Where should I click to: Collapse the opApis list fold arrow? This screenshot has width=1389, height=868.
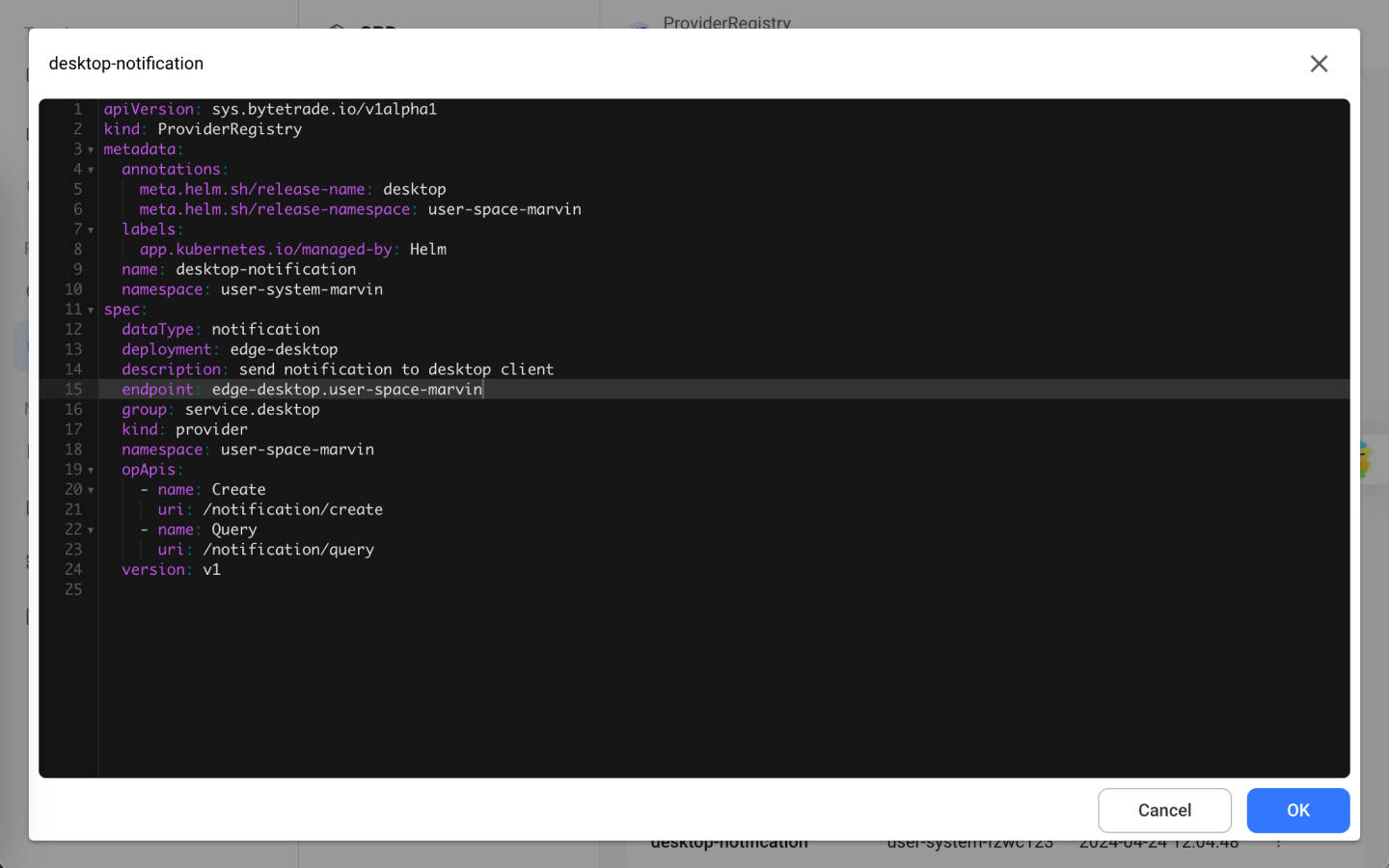pos(91,471)
